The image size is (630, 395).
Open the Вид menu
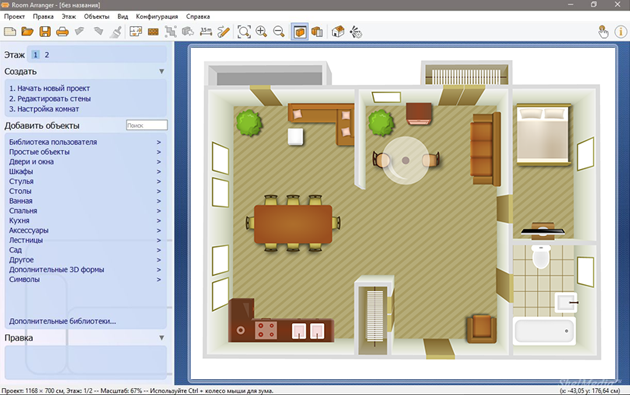[123, 16]
